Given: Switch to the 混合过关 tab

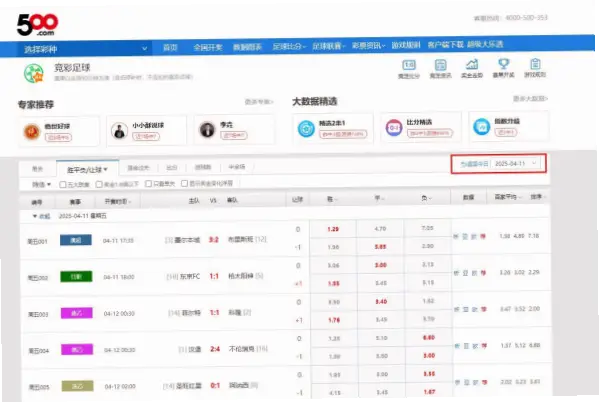Looking at the screenshot, I should pos(138,168).
